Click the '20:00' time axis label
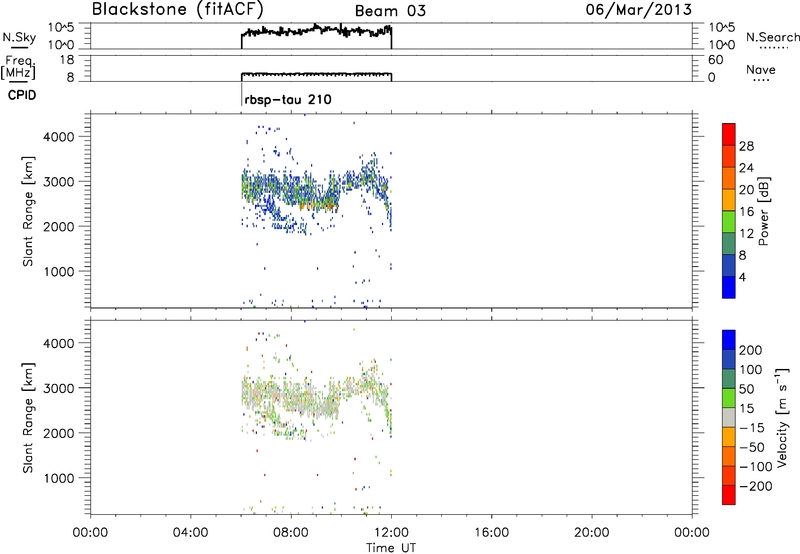This screenshot has width=800, height=554. point(591,533)
